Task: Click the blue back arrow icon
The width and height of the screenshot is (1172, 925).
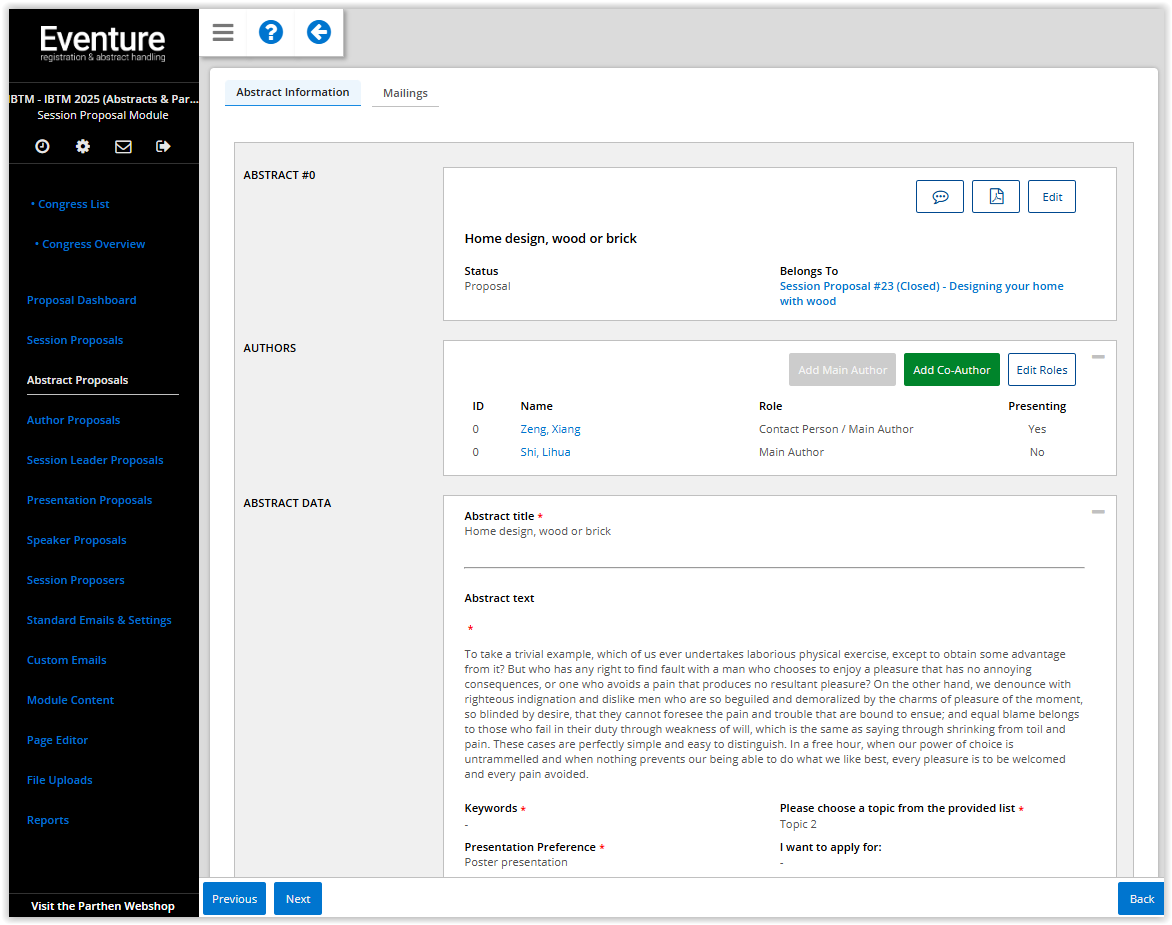Action: (319, 33)
